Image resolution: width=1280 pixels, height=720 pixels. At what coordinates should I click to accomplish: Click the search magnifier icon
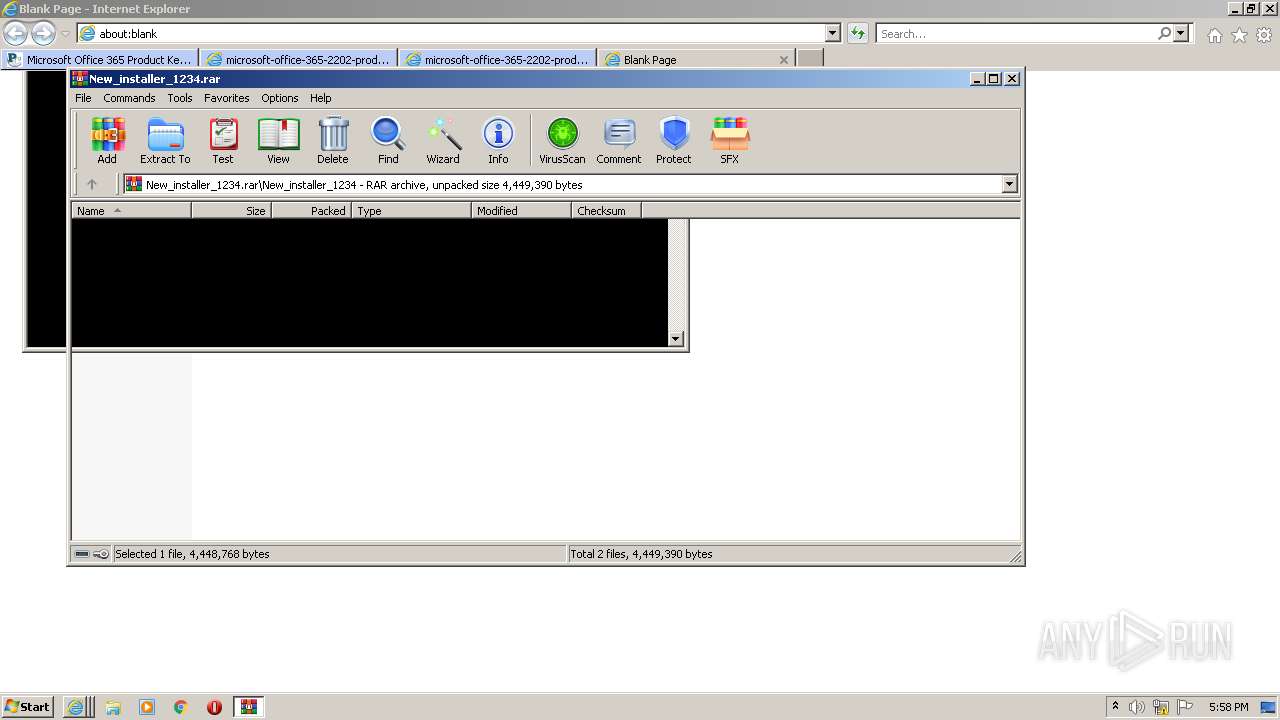(1164, 34)
